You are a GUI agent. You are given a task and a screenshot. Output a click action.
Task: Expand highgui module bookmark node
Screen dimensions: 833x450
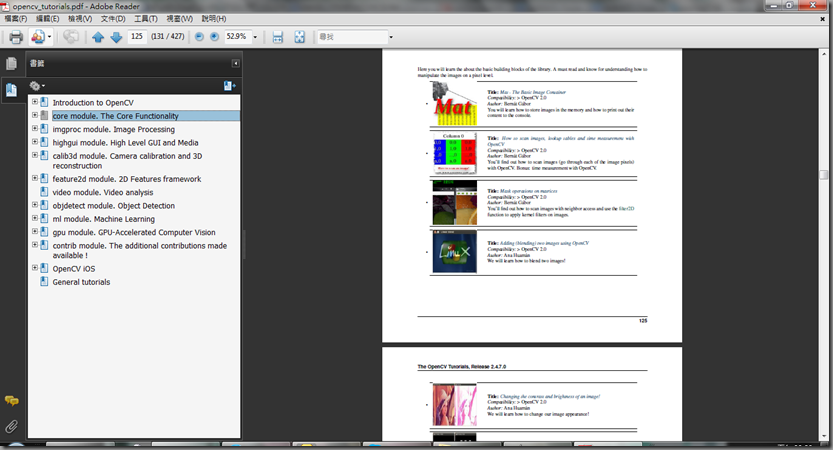pyautogui.click(x=35, y=141)
